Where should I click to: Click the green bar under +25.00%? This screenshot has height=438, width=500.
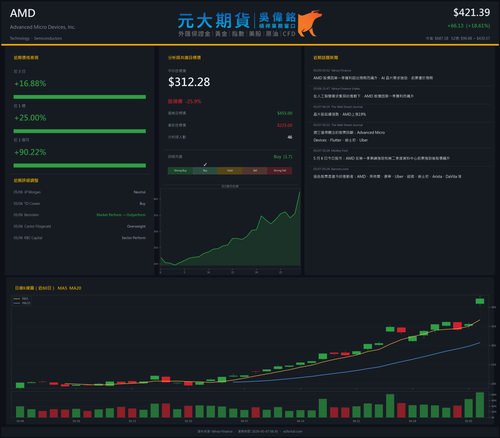(x=80, y=131)
